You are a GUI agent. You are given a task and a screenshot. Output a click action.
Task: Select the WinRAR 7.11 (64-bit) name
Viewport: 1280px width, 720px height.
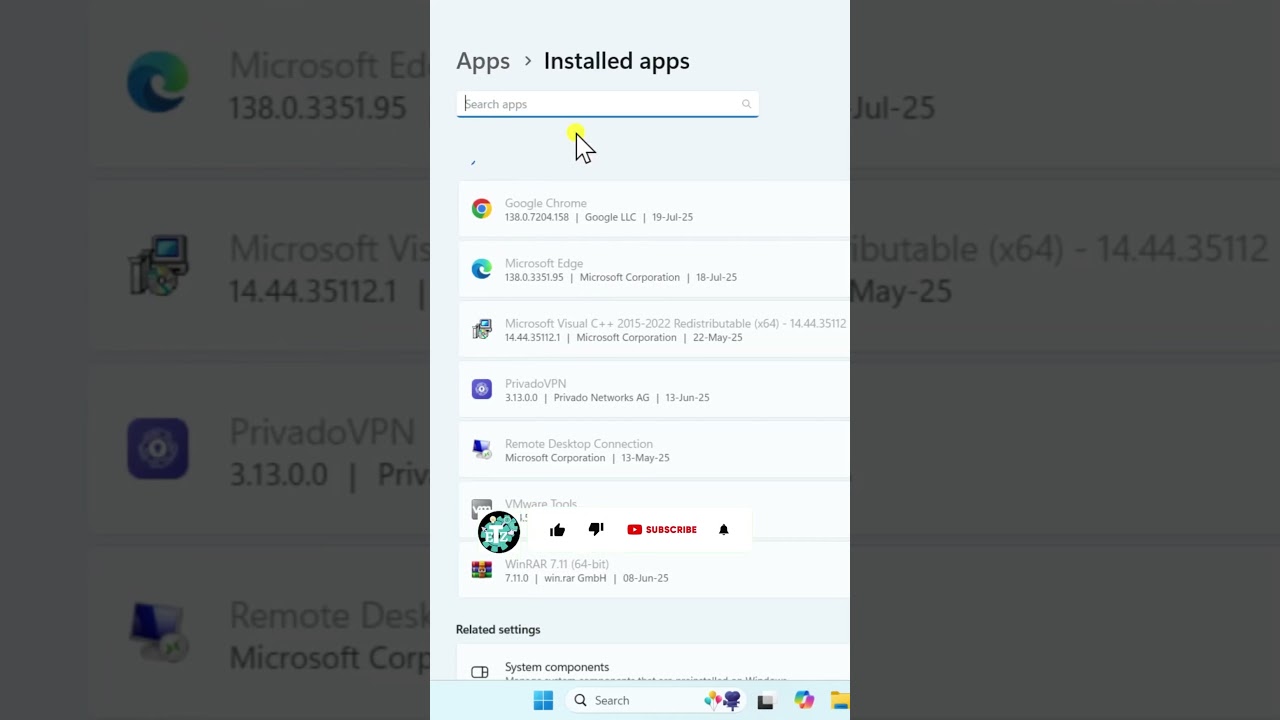tap(557, 564)
